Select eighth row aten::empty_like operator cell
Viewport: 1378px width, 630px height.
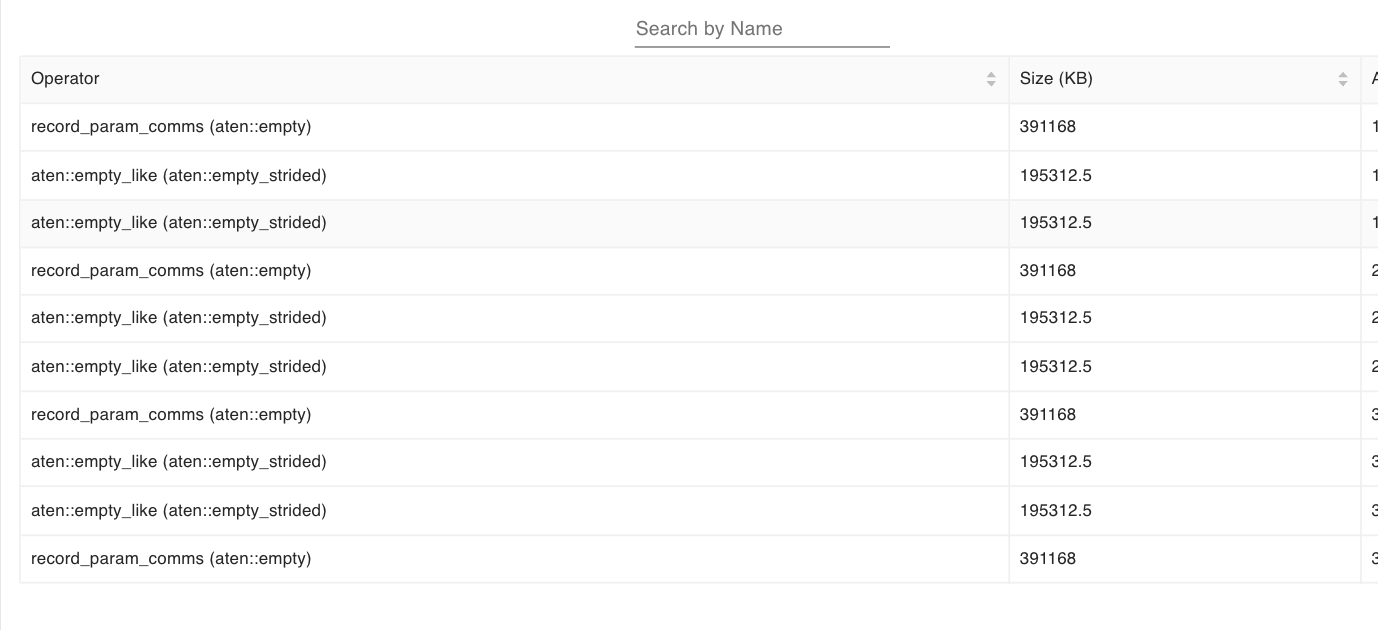[x=179, y=462]
